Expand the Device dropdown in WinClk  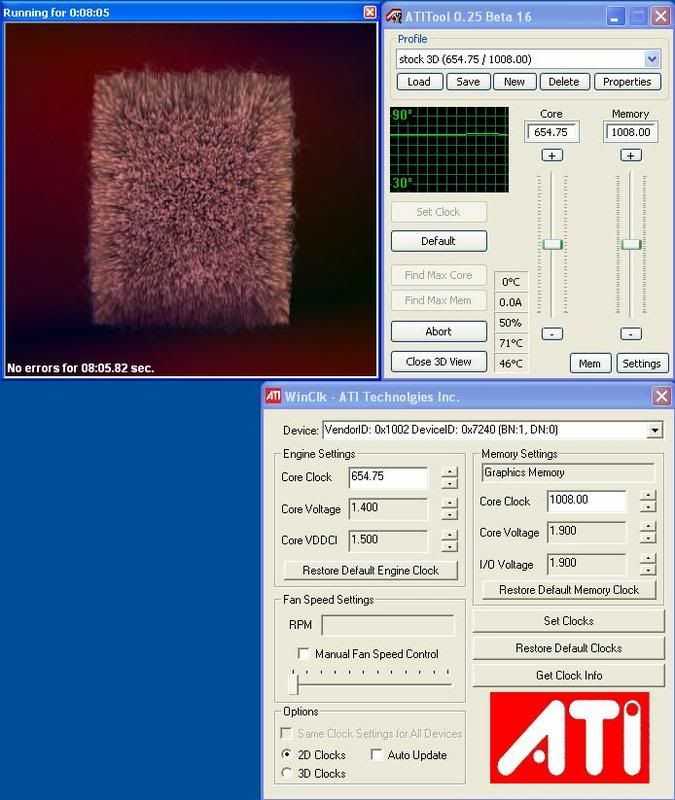click(x=655, y=430)
